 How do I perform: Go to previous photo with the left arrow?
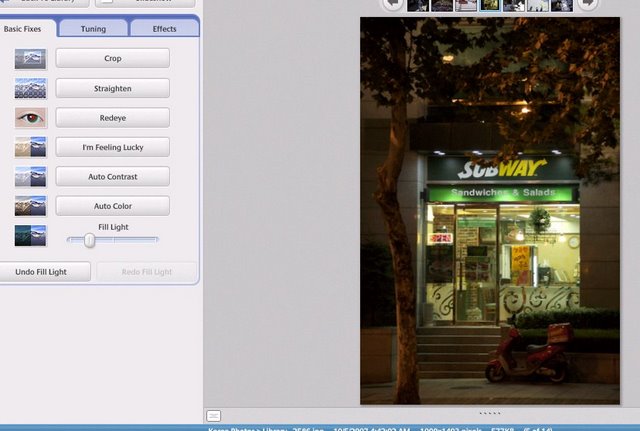click(x=393, y=4)
